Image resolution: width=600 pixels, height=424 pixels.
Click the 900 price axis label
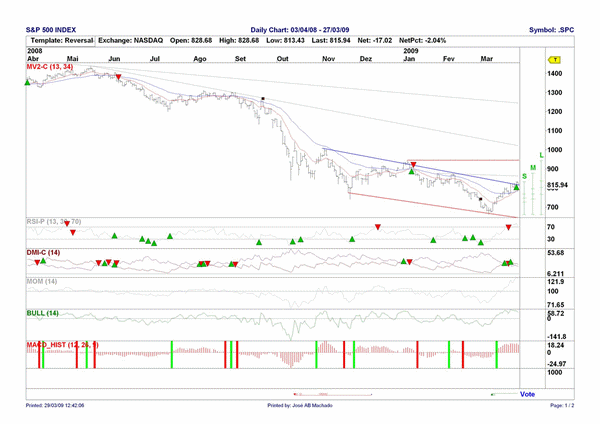click(x=555, y=169)
